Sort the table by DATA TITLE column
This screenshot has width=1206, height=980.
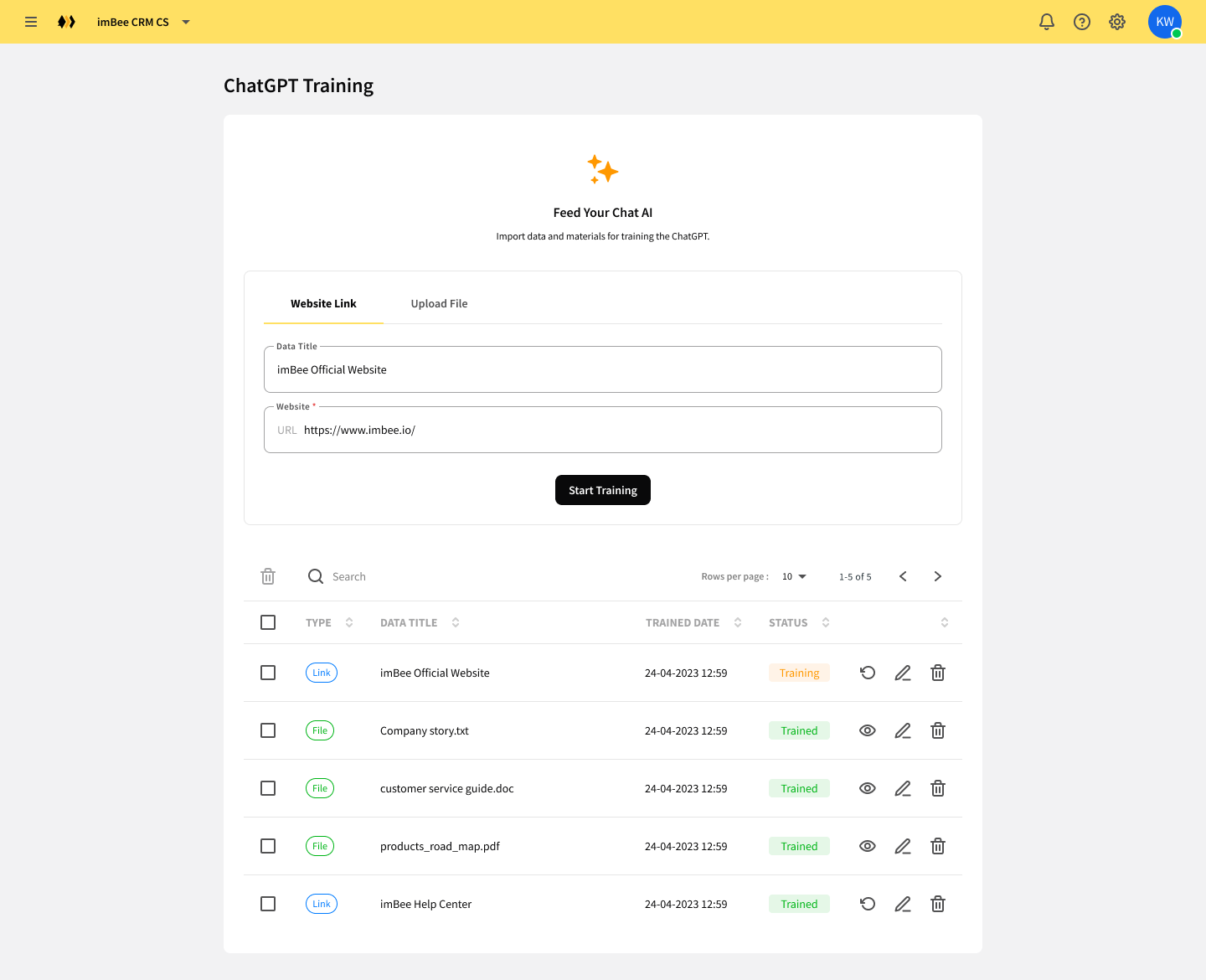pos(456,622)
